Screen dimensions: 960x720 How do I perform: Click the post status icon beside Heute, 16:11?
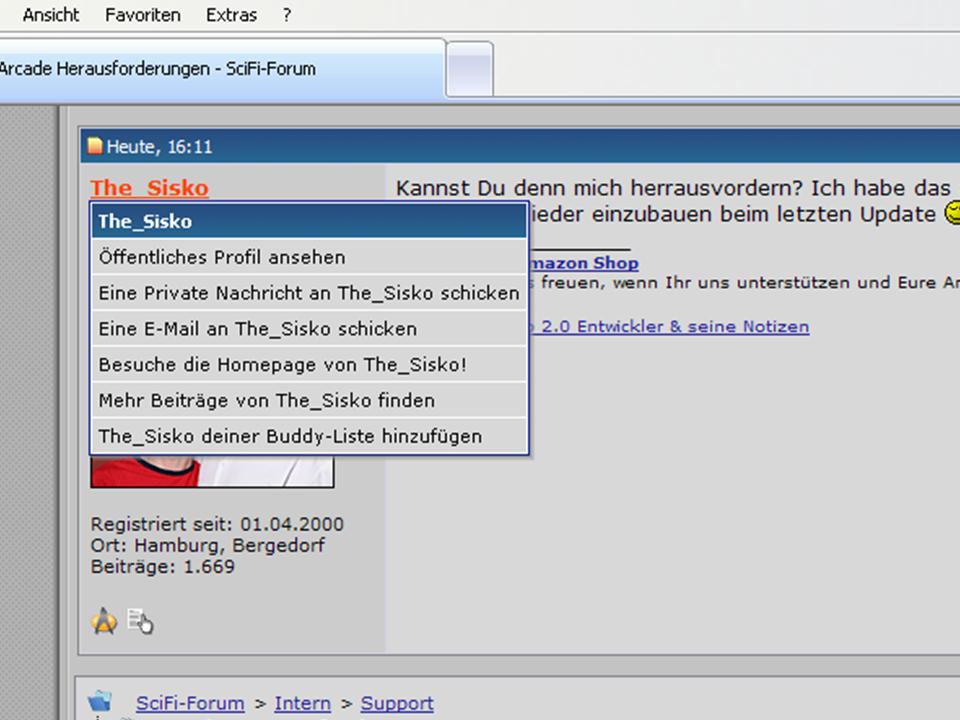(x=95, y=147)
